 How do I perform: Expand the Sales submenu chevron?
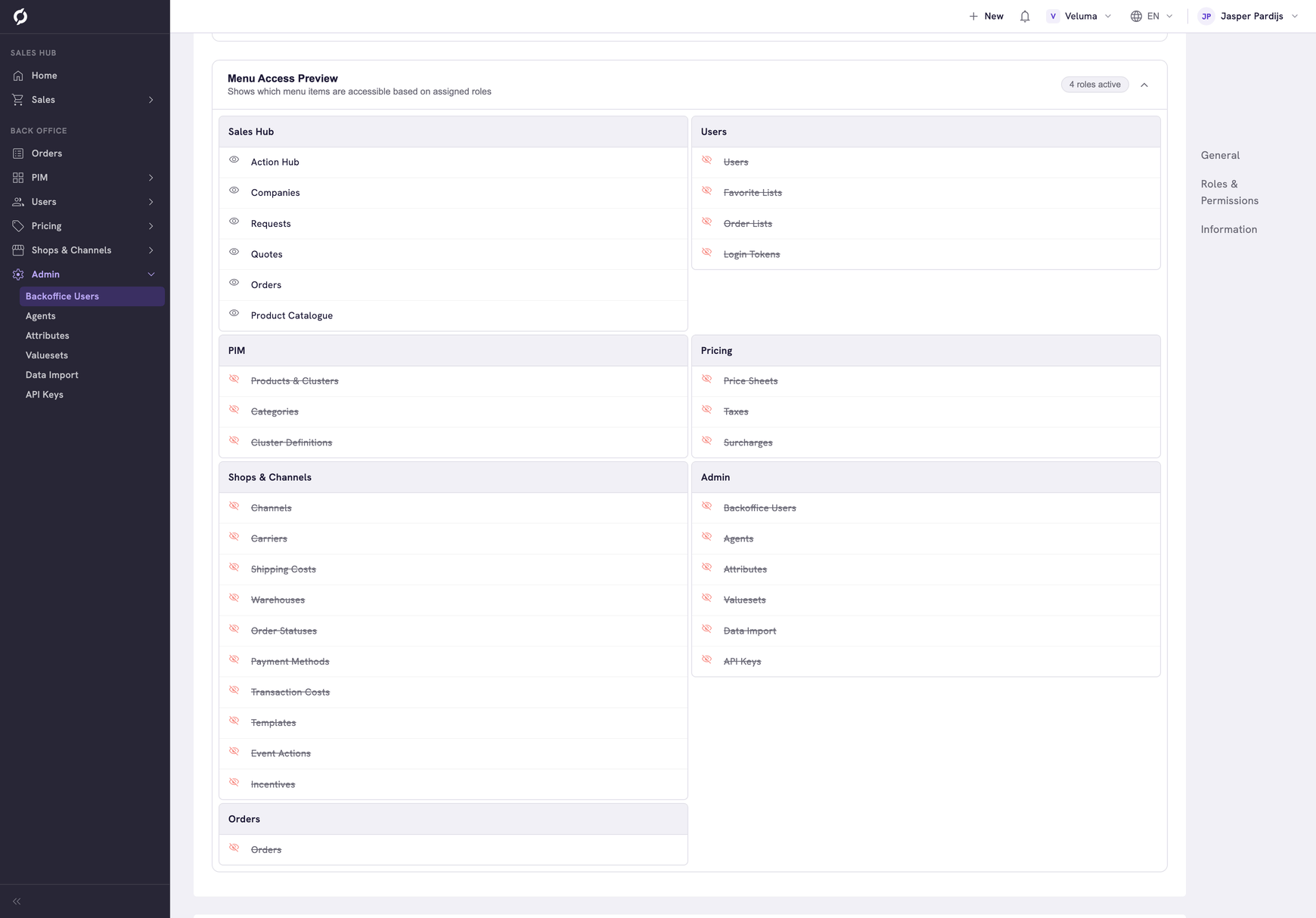(x=151, y=100)
